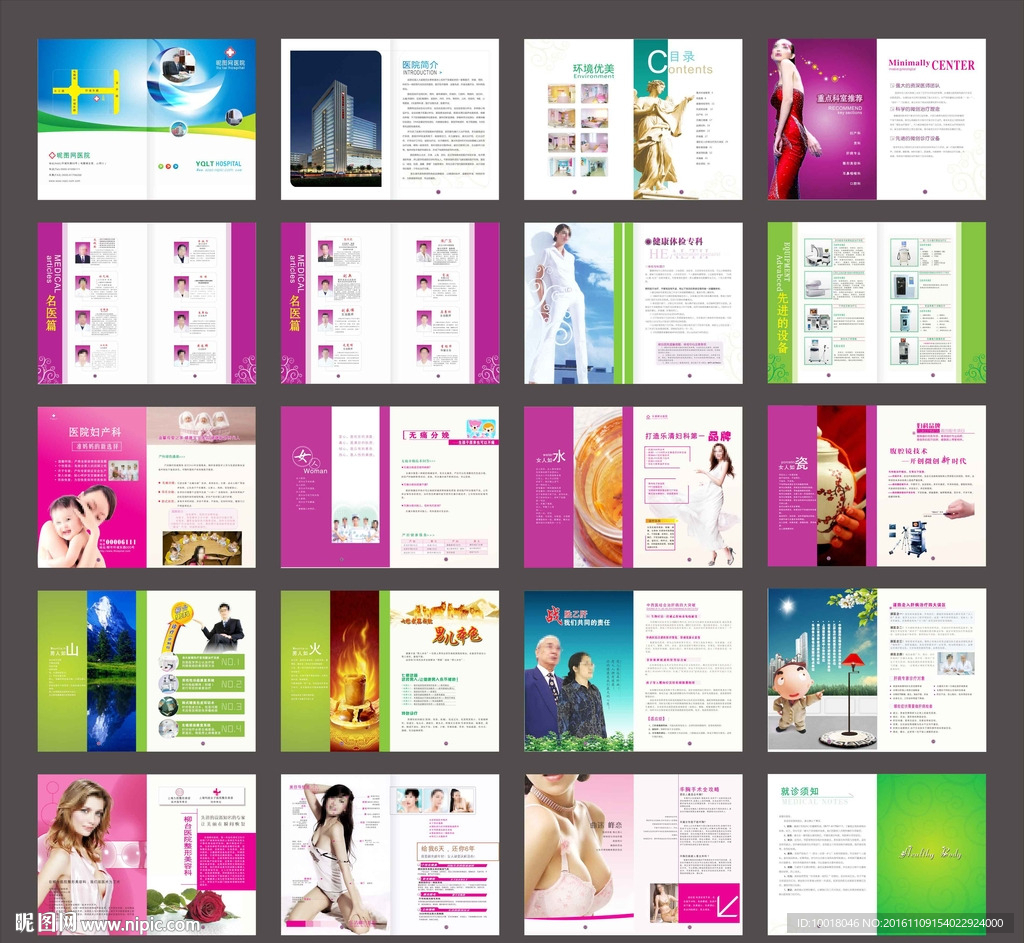Select the 我们共同的责任 headline
Screen dimensions: 1024x943
tap(586, 622)
